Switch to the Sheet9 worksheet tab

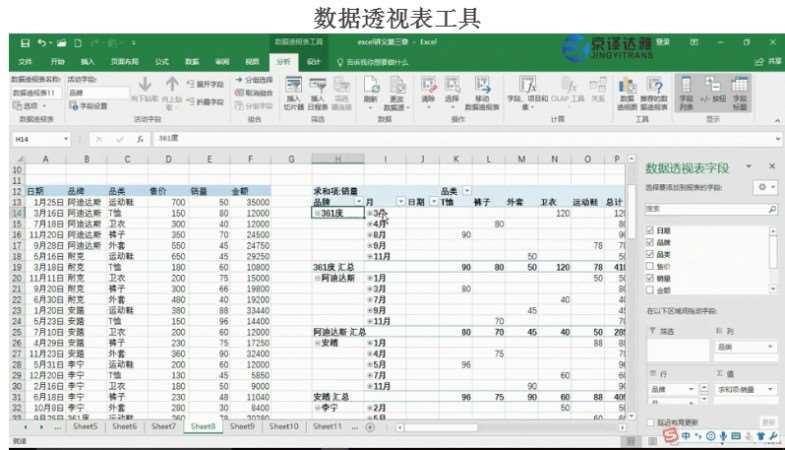(x=242, y=426)
